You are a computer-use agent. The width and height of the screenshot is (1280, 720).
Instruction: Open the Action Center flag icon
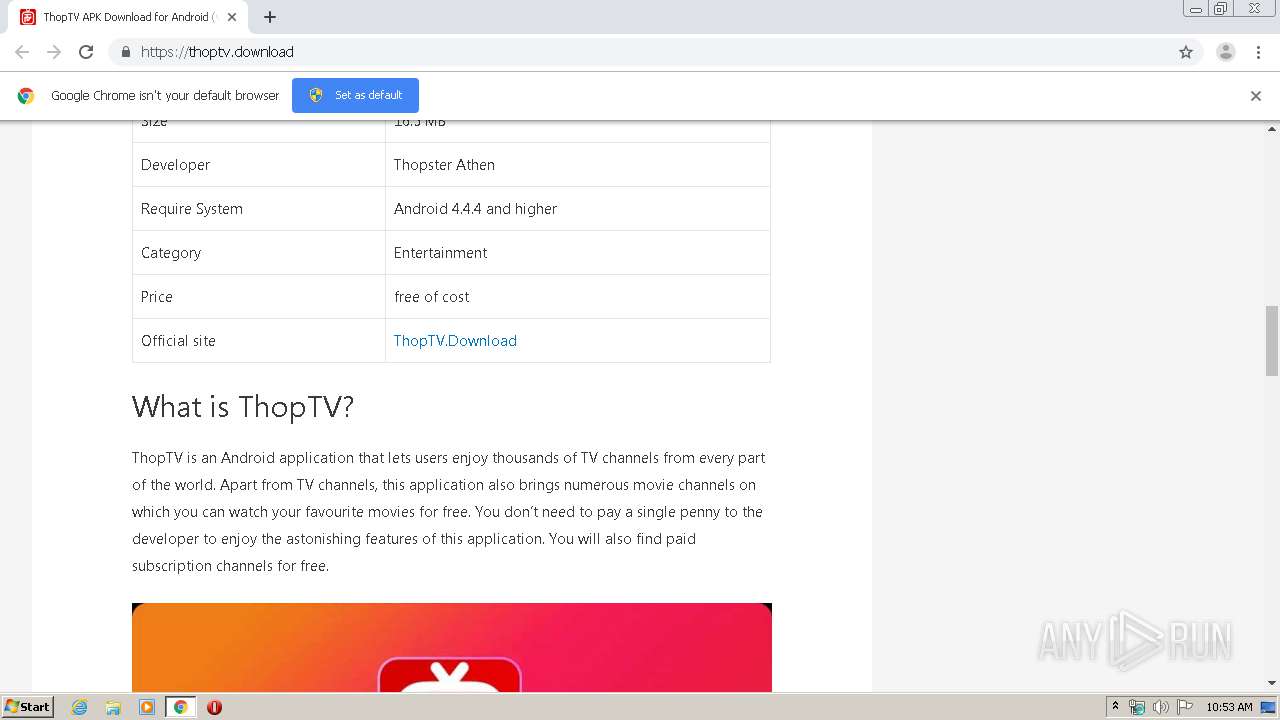pyautogui.click(x=1185, y=707)
